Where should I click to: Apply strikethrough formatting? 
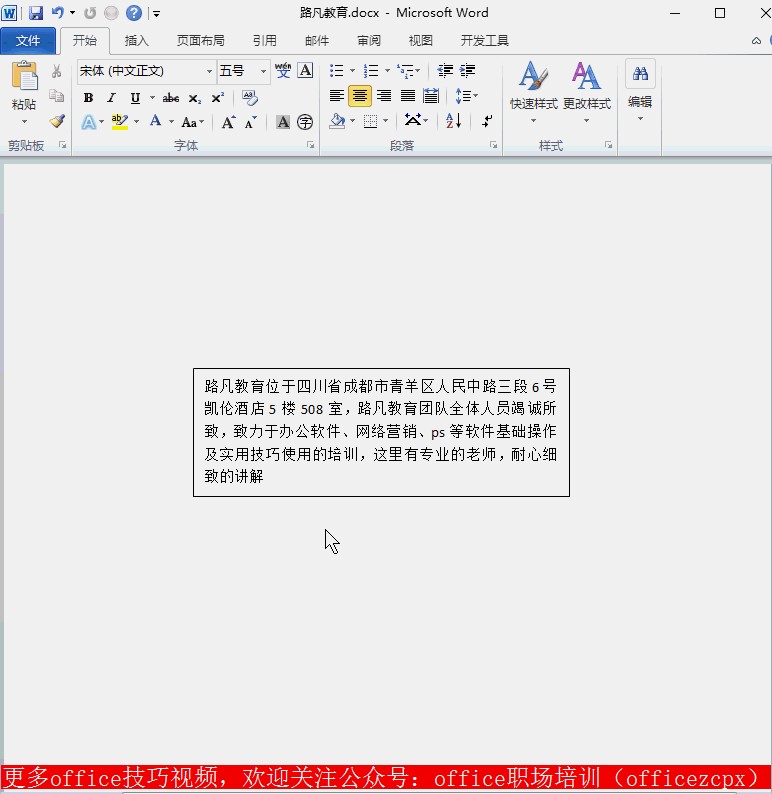click(x=170, y=98)
